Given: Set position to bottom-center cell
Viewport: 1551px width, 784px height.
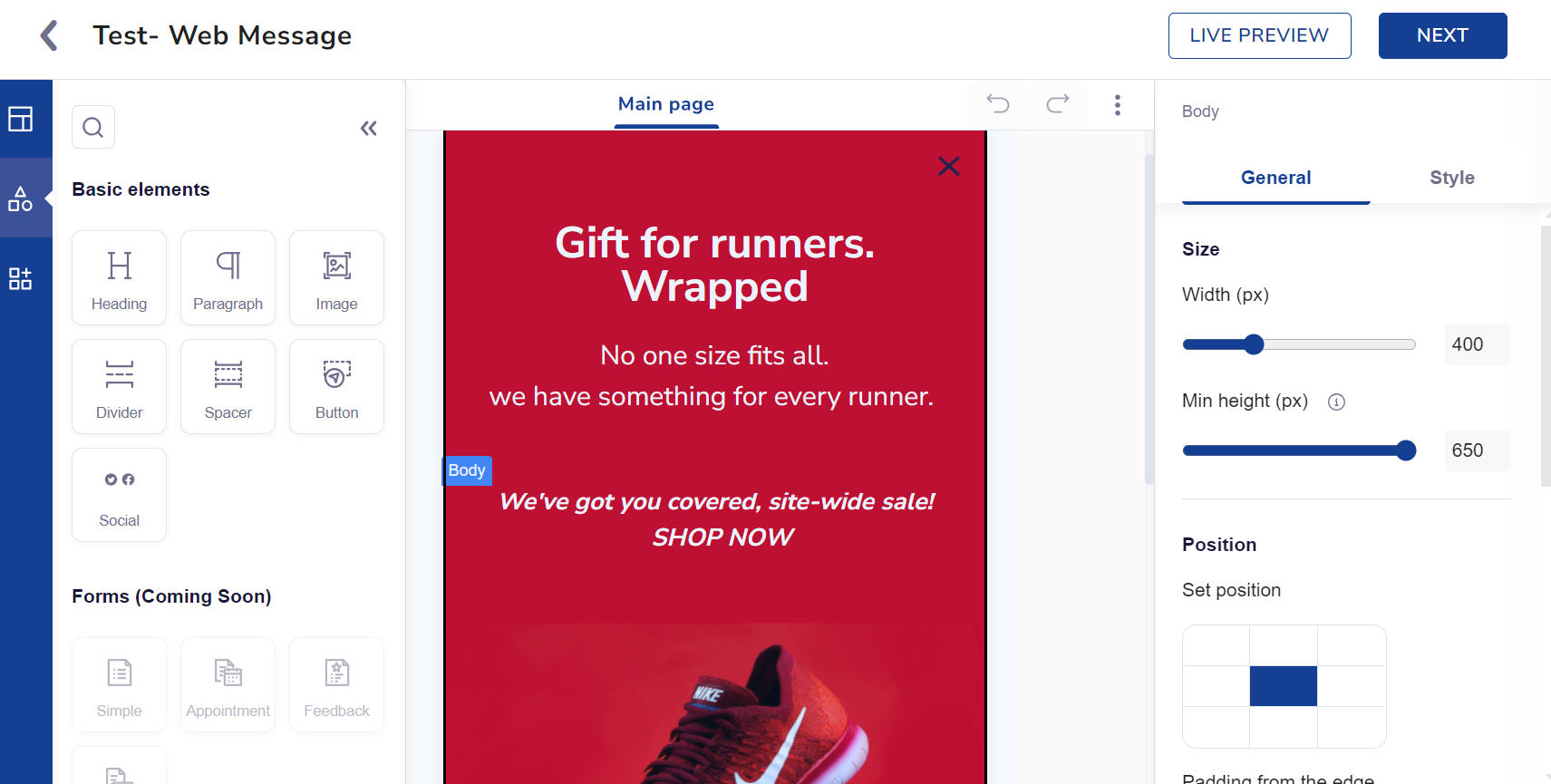Looking at the screenshot, I should click(1284, 727).
